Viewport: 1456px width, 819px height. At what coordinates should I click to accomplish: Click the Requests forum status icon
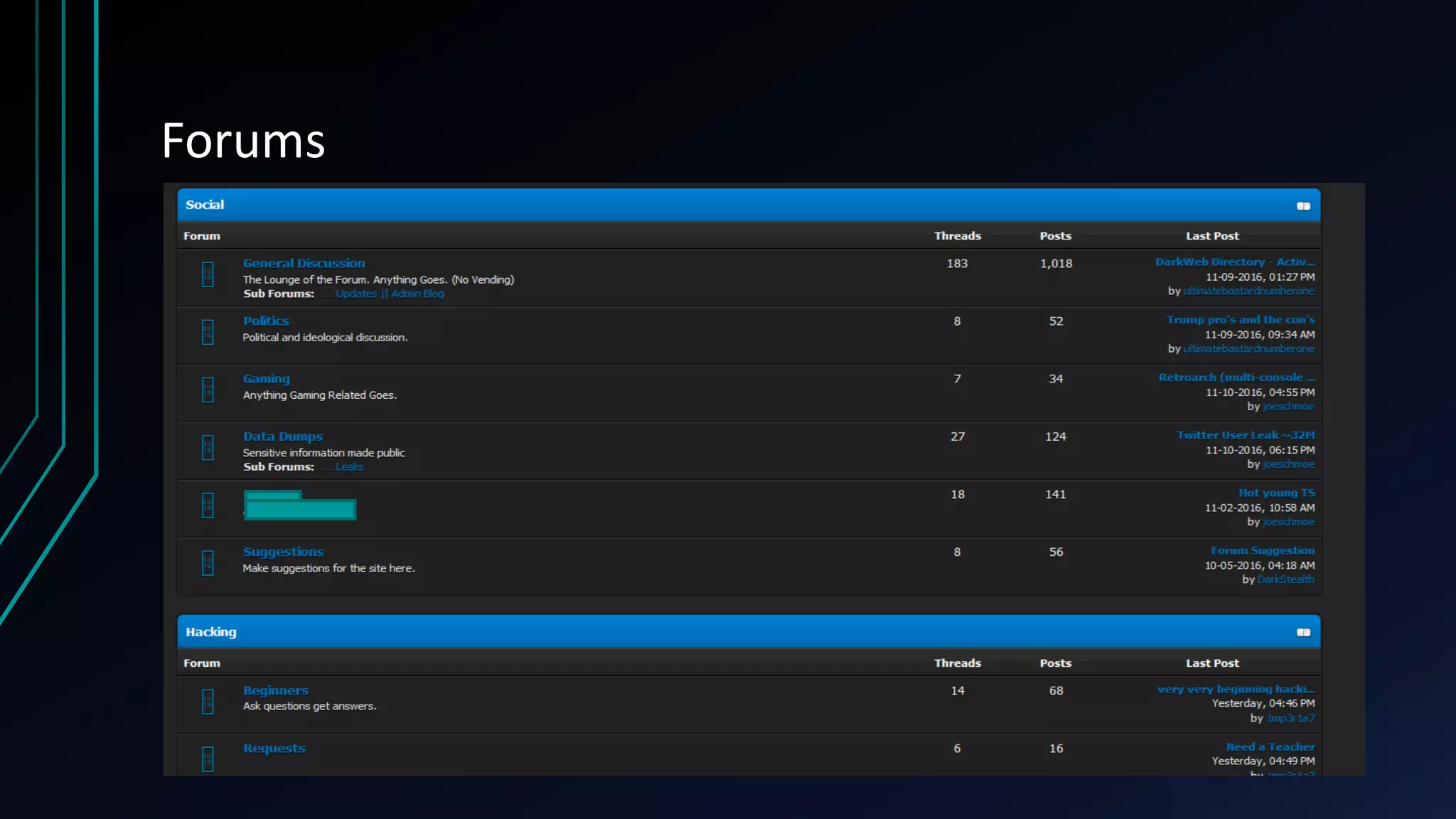click(x=208, y=759)
